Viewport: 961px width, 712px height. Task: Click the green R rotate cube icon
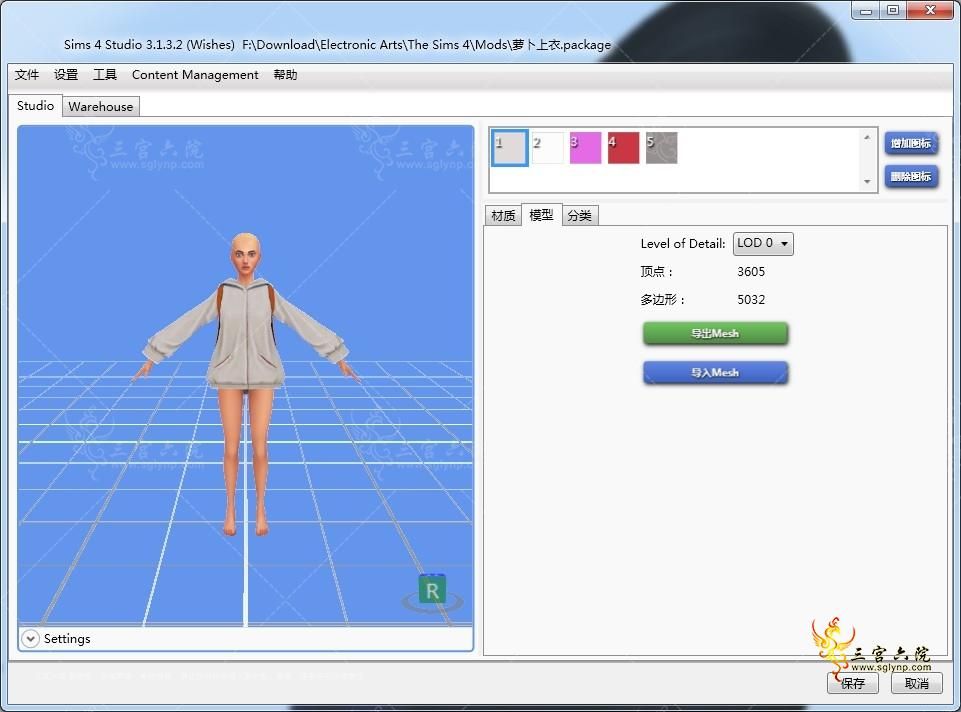(432, 590)
